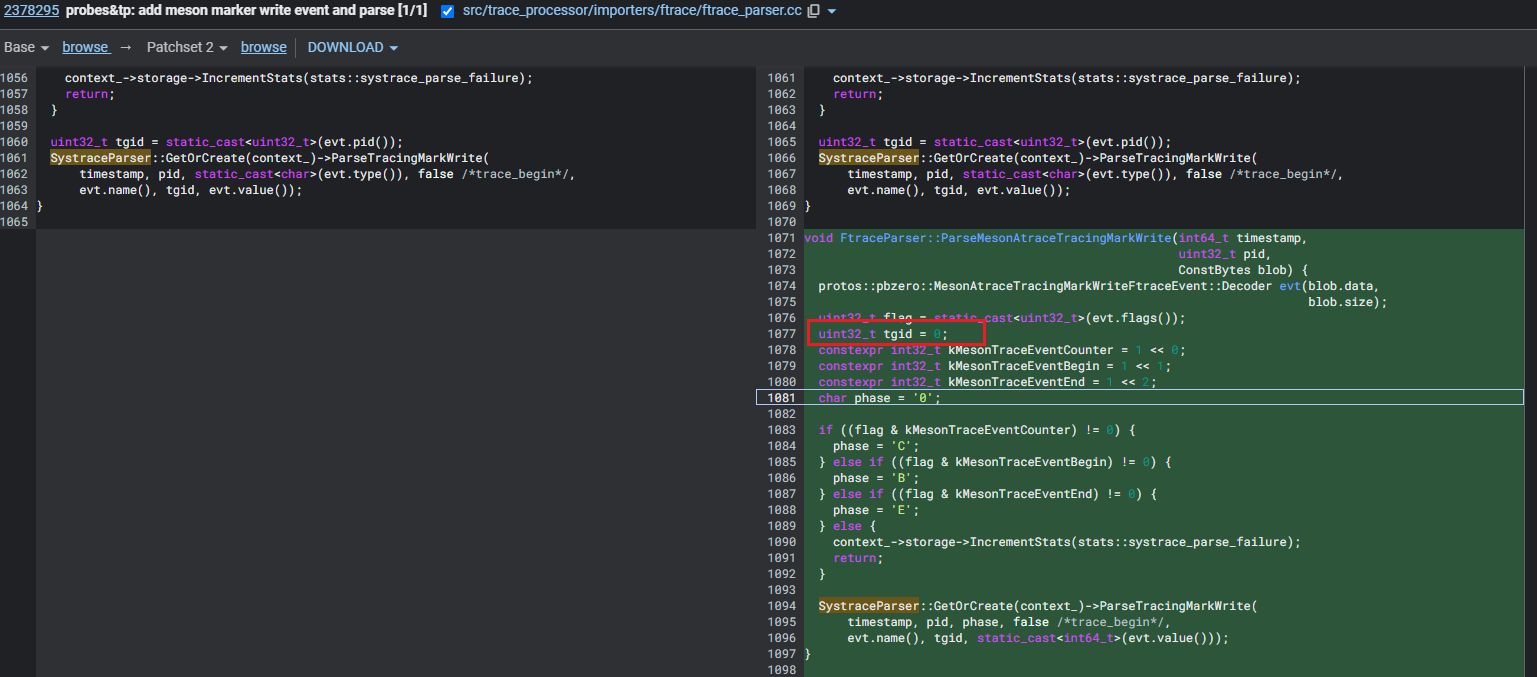
Task: Expand the DOWNLOAD menu
Action: coord(352,47)
